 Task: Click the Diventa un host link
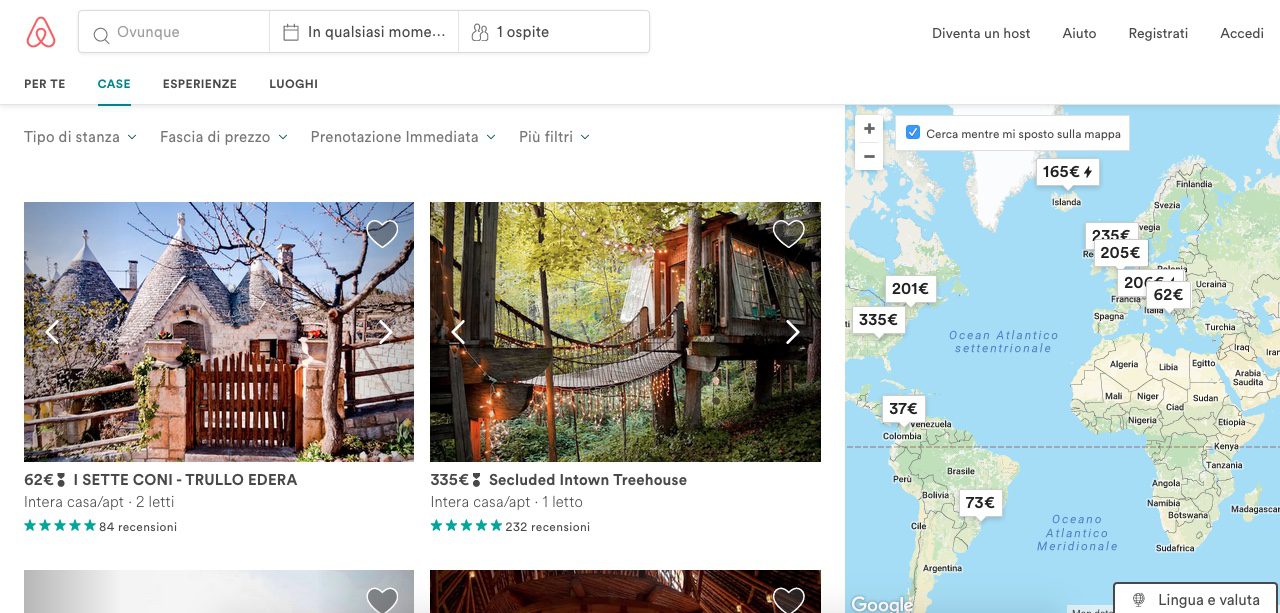click(x=981, y=33)
